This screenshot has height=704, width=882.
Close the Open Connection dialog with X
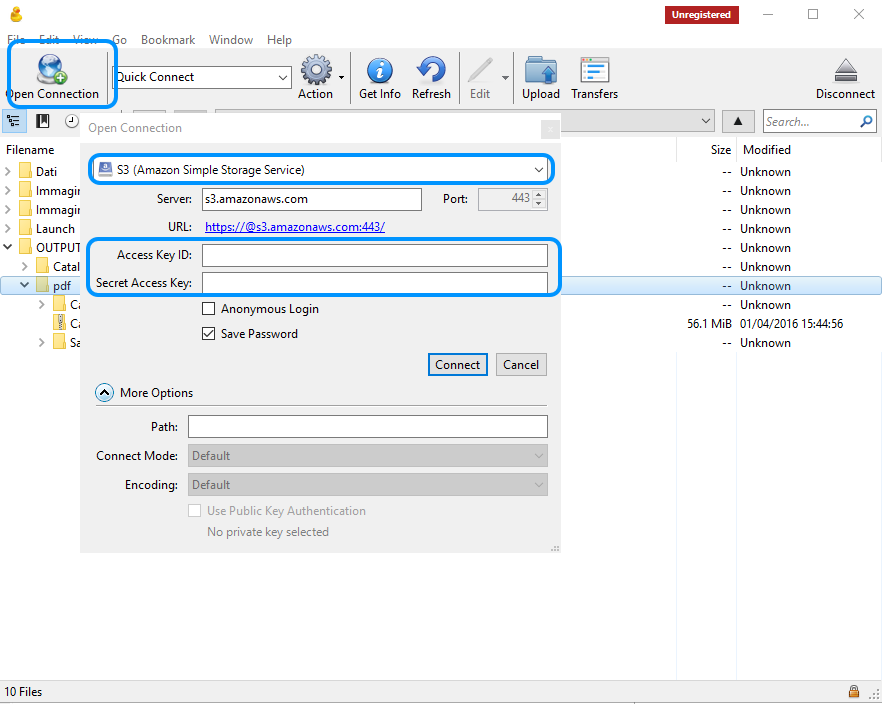(550, 129)
